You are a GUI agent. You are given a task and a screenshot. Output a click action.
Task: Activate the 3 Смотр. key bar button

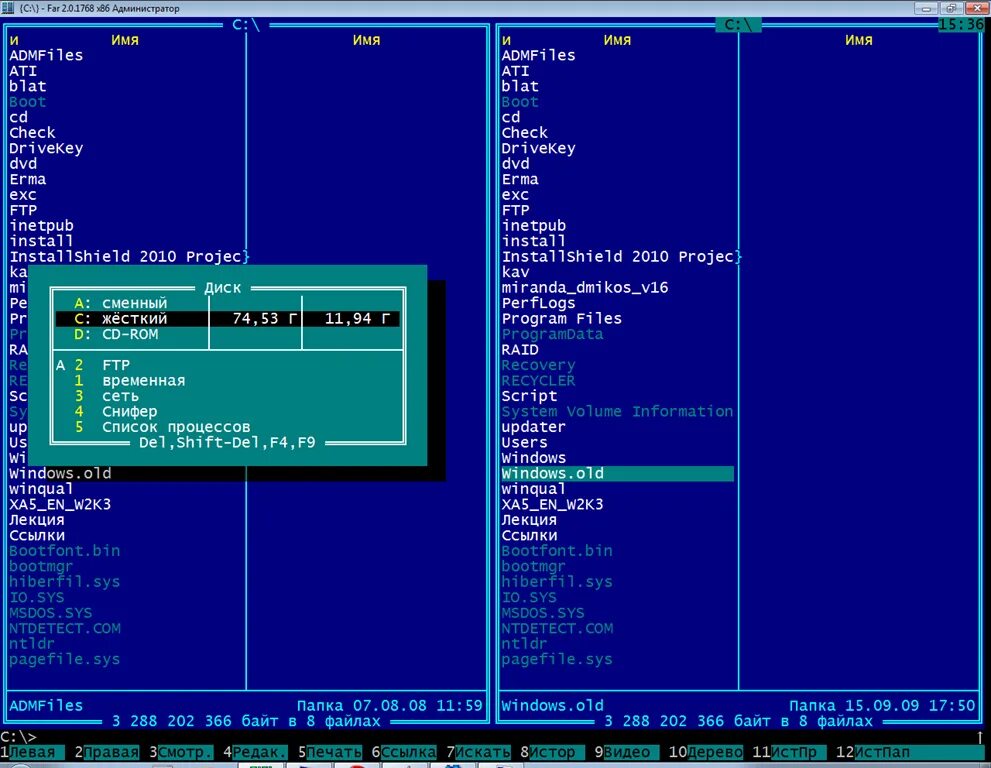click(181, 752)
